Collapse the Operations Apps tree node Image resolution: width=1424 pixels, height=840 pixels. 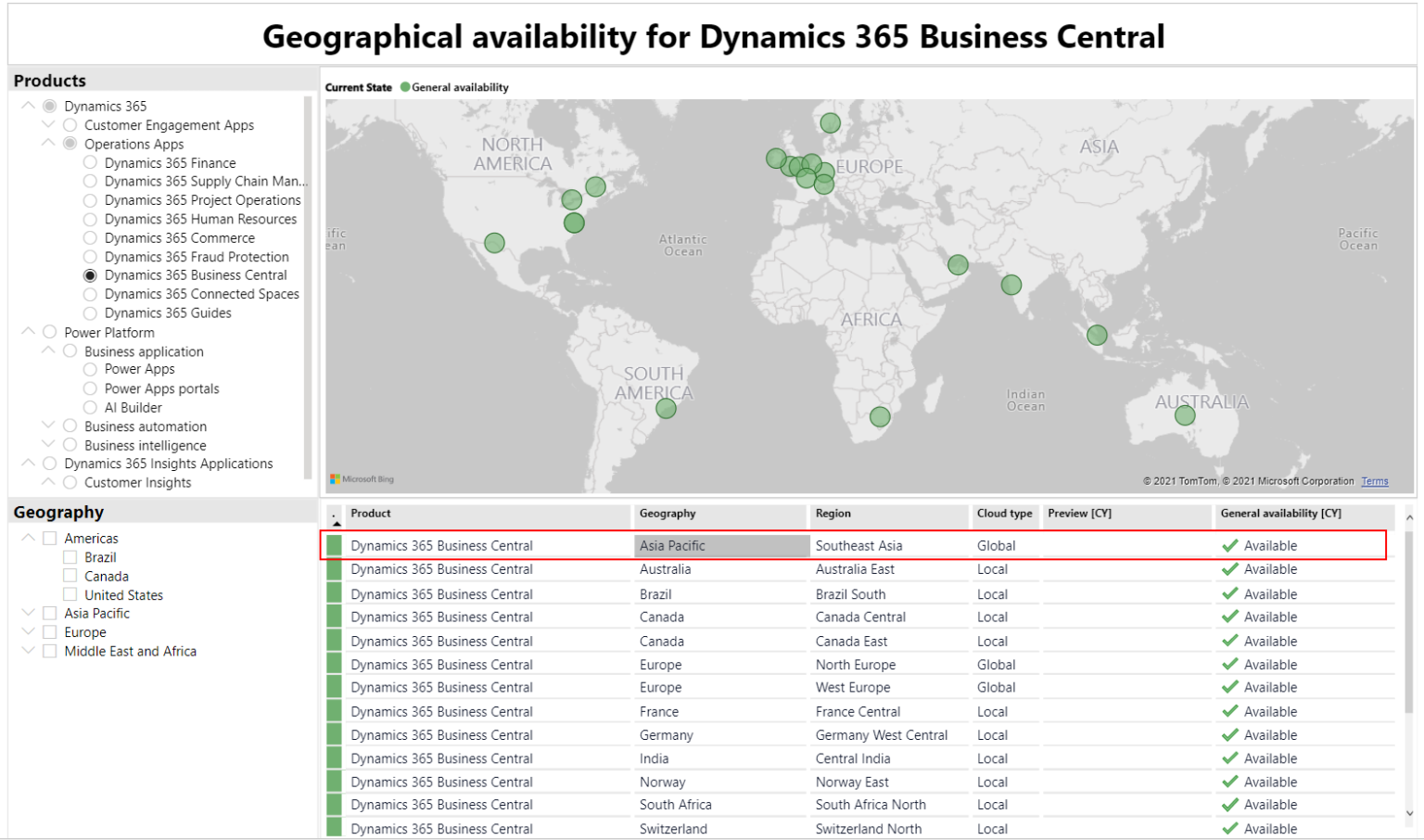tap(47, 143)
